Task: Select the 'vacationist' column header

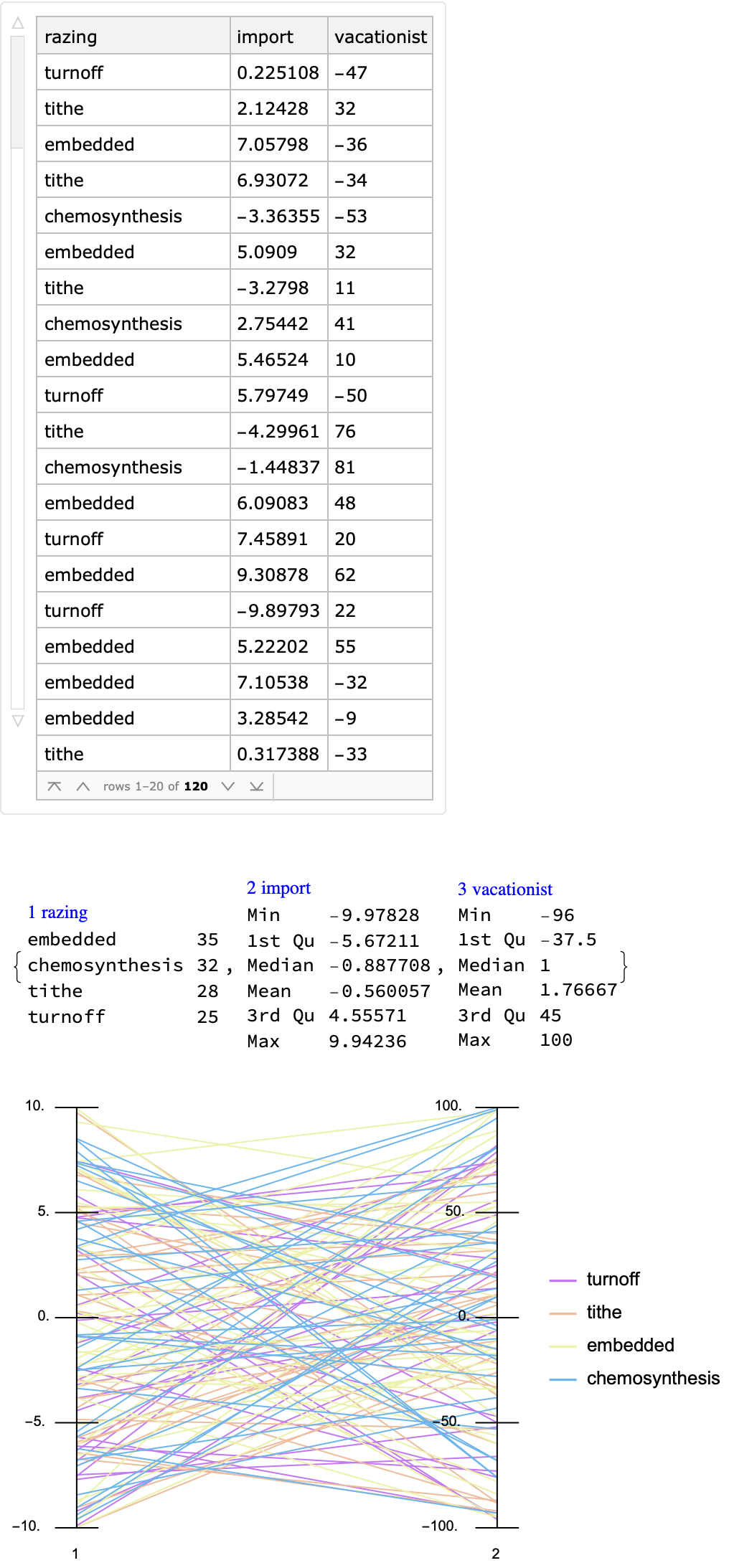Action: click(x=380, y=37)
